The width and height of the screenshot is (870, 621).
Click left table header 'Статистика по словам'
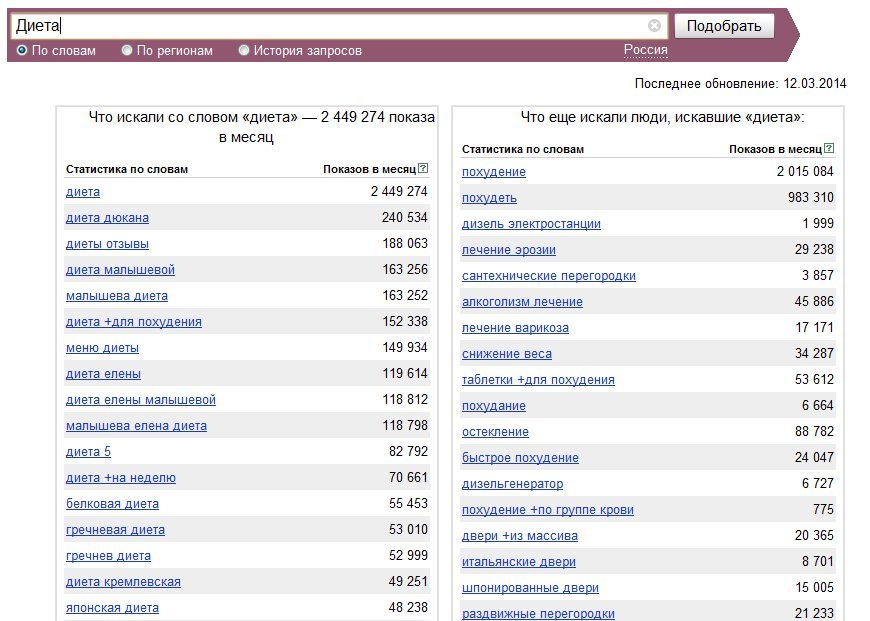click(127, 169)
